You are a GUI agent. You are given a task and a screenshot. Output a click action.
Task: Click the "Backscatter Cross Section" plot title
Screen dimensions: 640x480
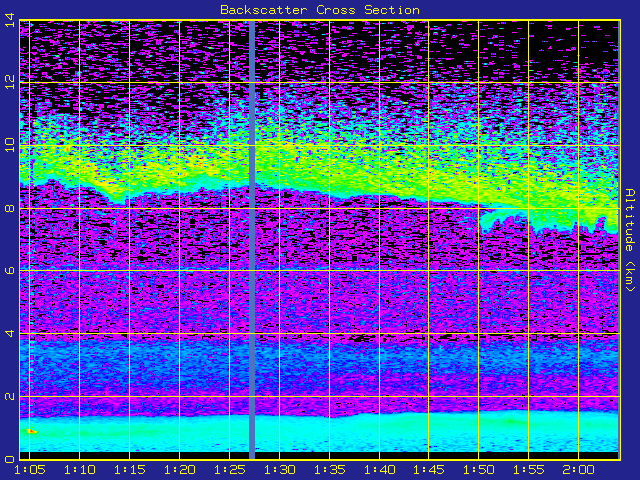(x=320, y=10)
